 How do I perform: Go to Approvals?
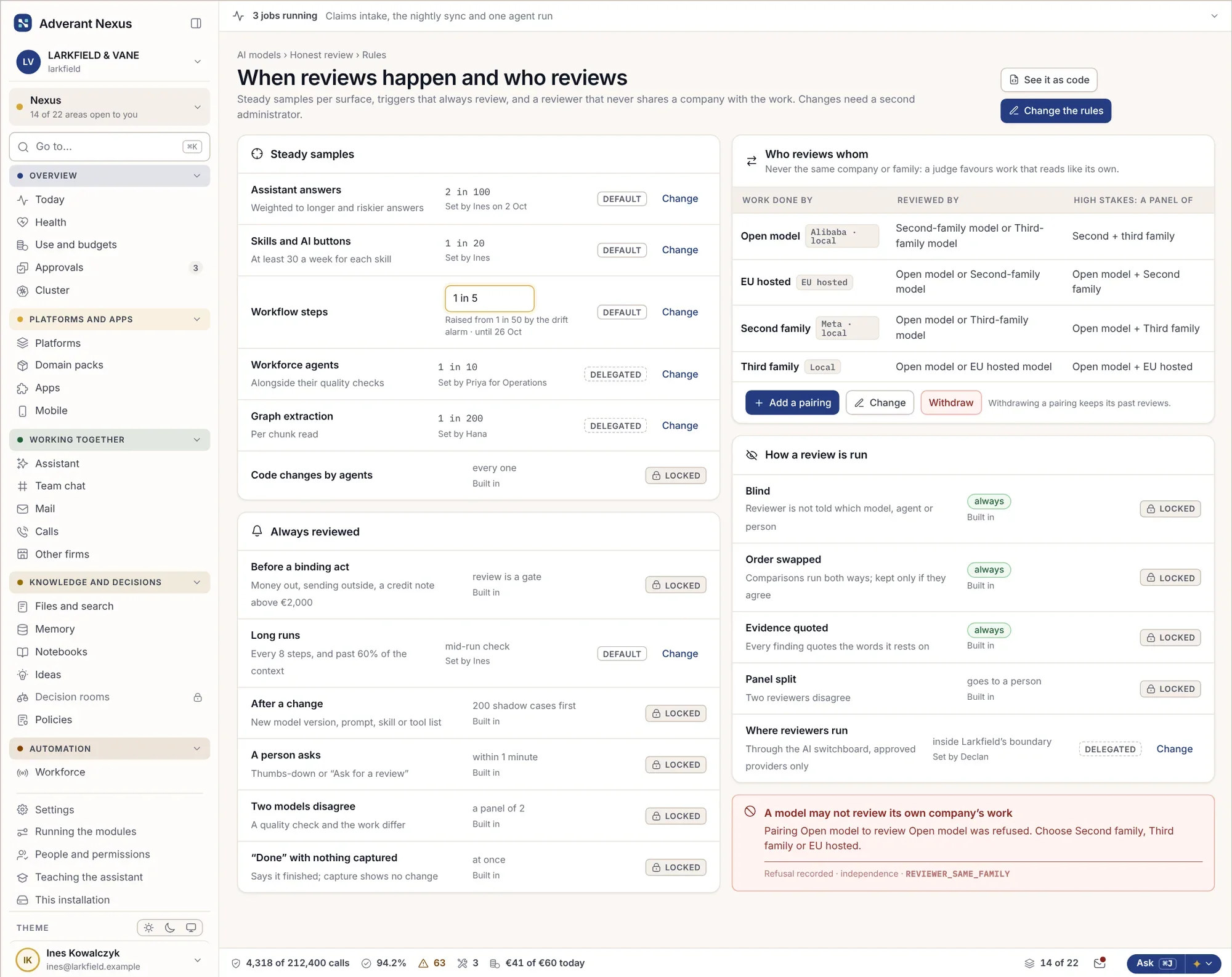[x=59, y=267]
